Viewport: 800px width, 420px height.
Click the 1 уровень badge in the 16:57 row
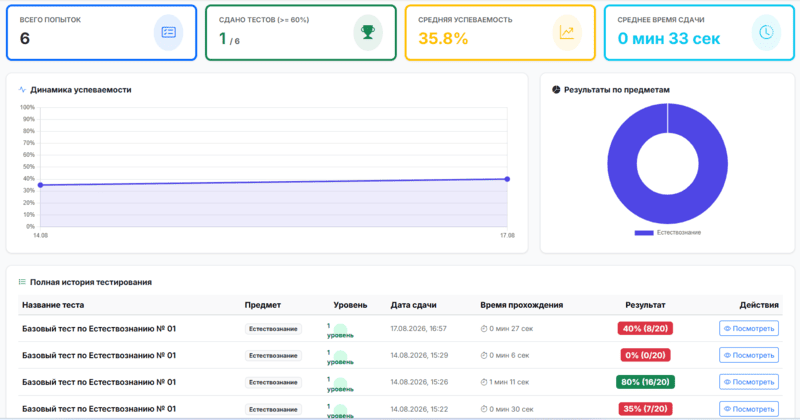340,330
